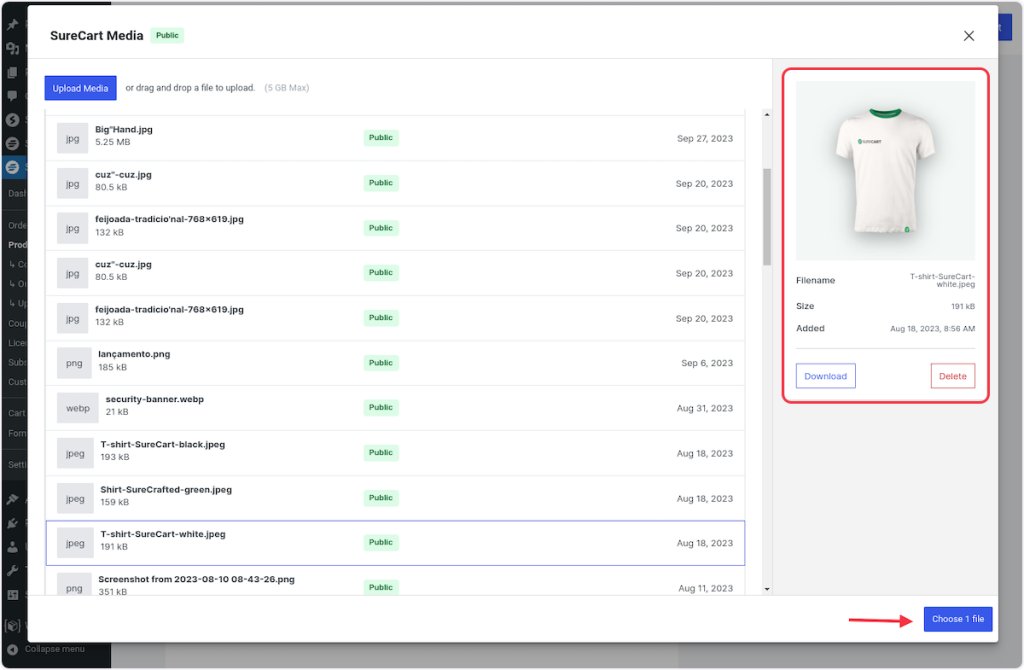Click the Collapse menu icon
Image resolution: width=1024 pixels, height=670 pixels.
[x=12, y=649]
